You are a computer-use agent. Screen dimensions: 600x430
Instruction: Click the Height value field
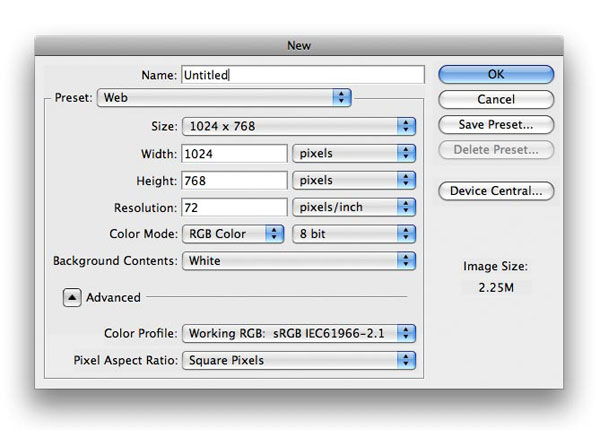[234, 181]
